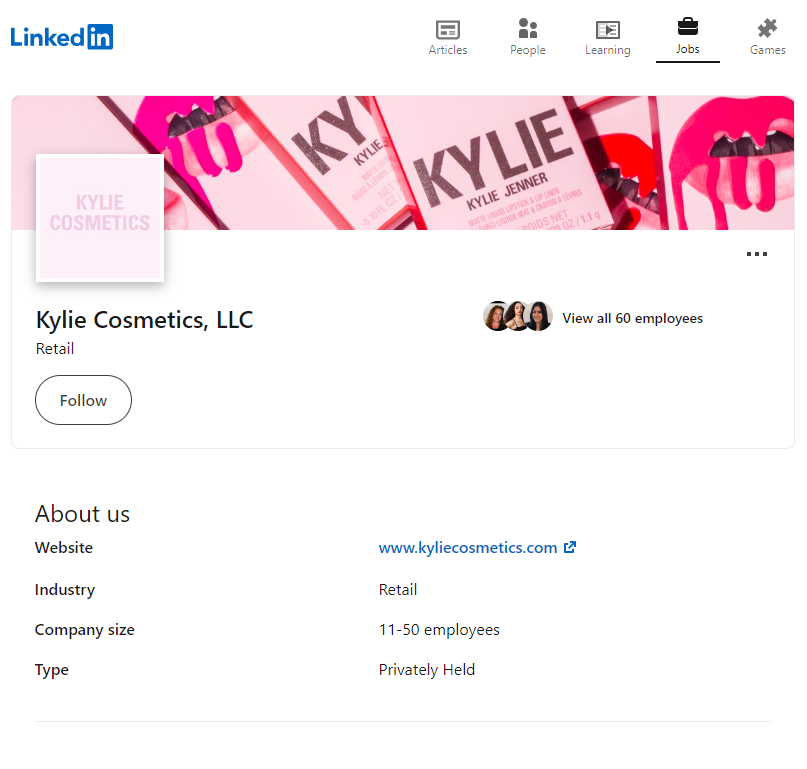The image size is (807, 769).
Task: Open the Games puzzle icon
Action: [x=767, y=30]
